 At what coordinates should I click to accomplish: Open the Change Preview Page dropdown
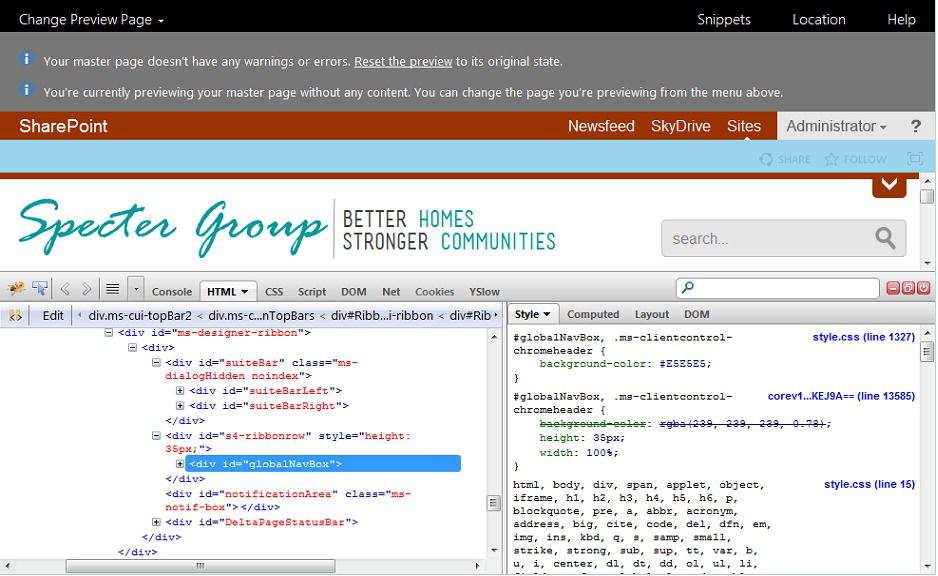tap(91, 20)
